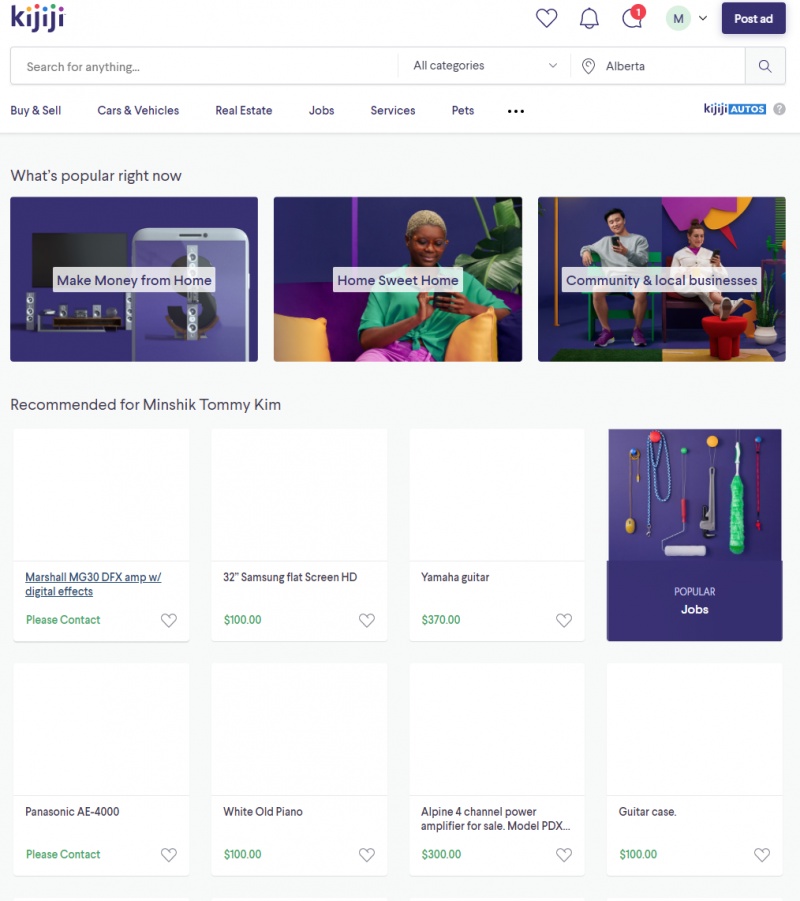Expand the All categories dropdown

(x=485, y=66)
